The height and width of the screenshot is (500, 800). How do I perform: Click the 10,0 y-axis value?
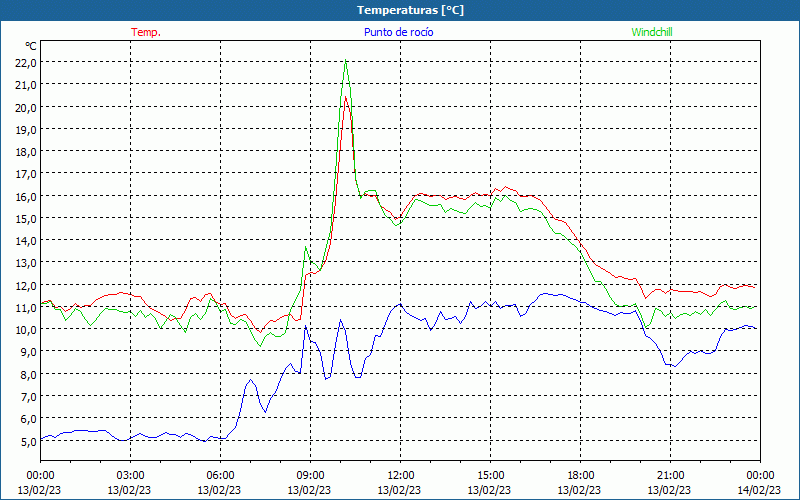point(27,329)
